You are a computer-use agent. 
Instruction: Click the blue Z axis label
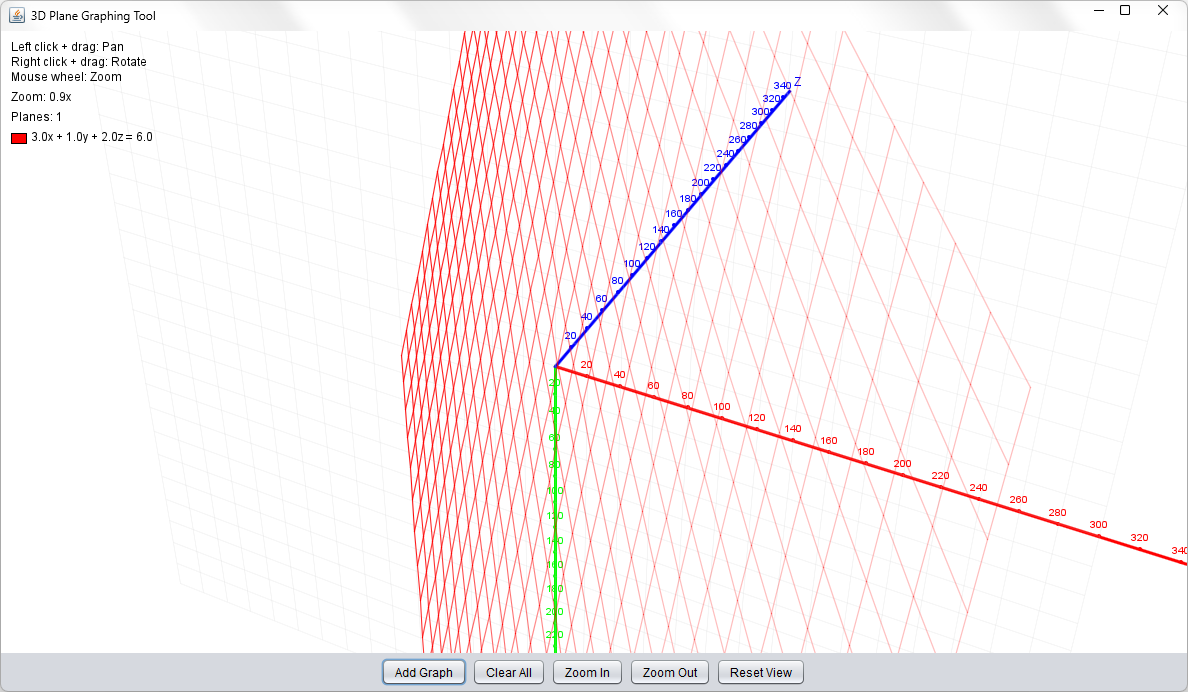pyautogui.click(x=798, y=83)
